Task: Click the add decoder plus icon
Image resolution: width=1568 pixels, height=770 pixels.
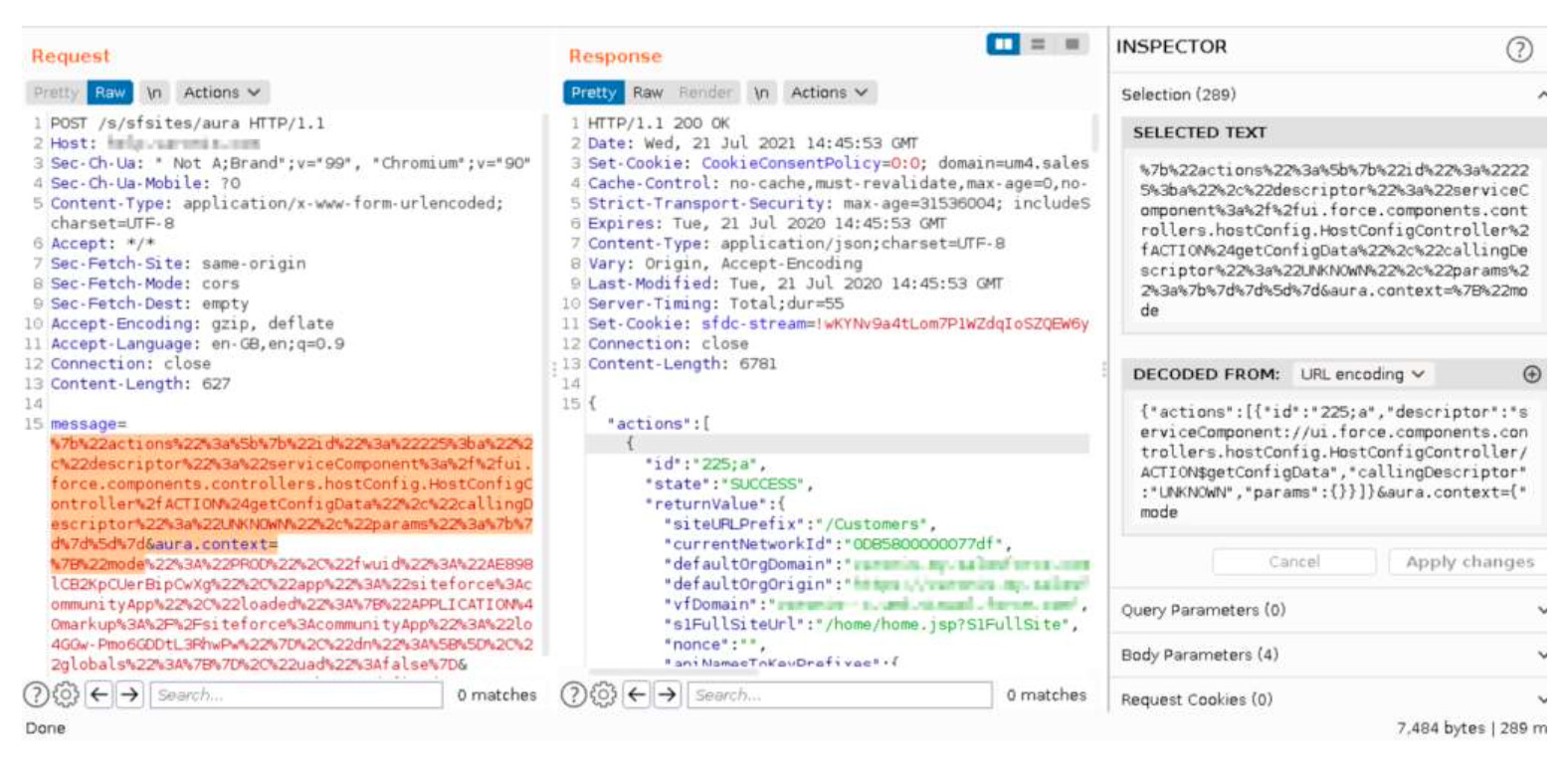Action: tap(1531, 374)
